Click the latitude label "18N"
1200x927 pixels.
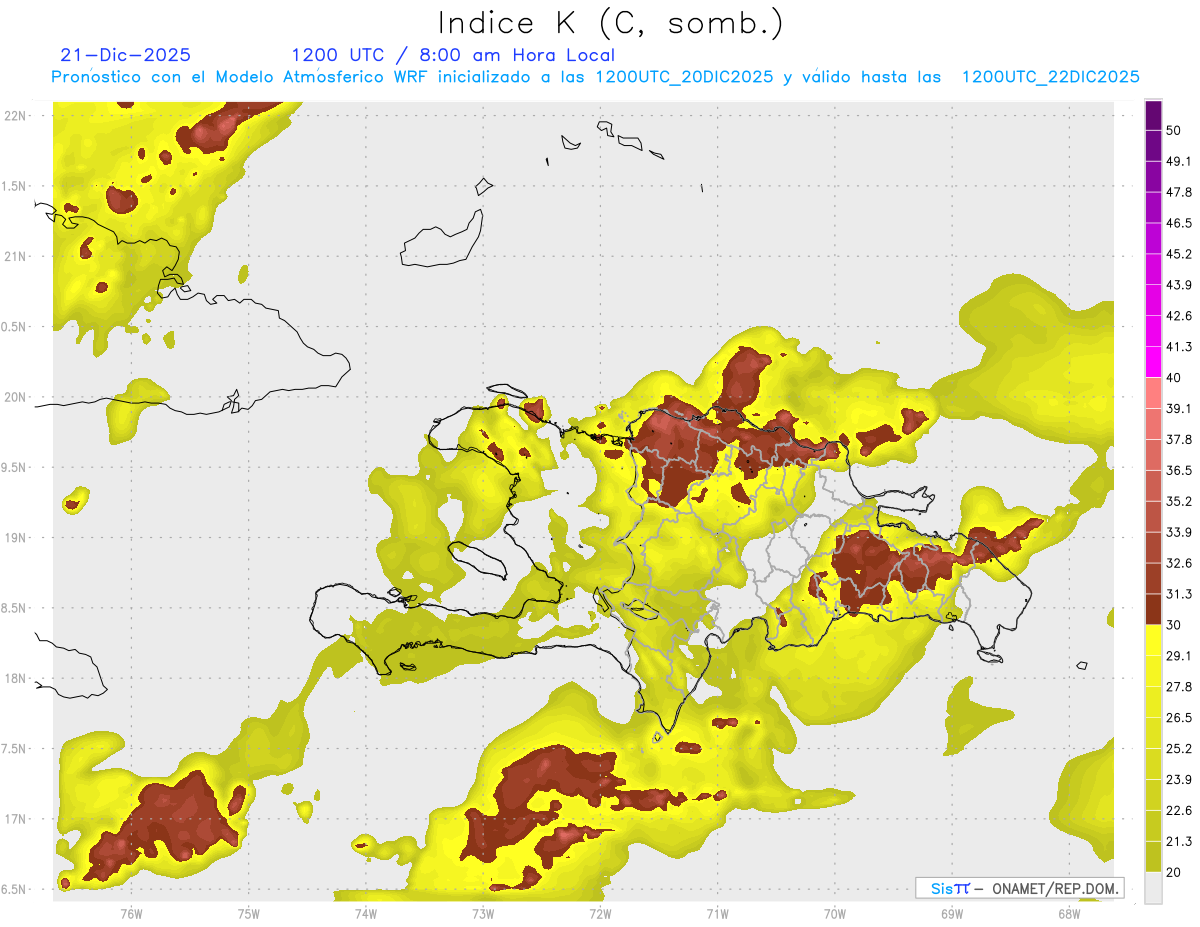(x=15, y=678)
